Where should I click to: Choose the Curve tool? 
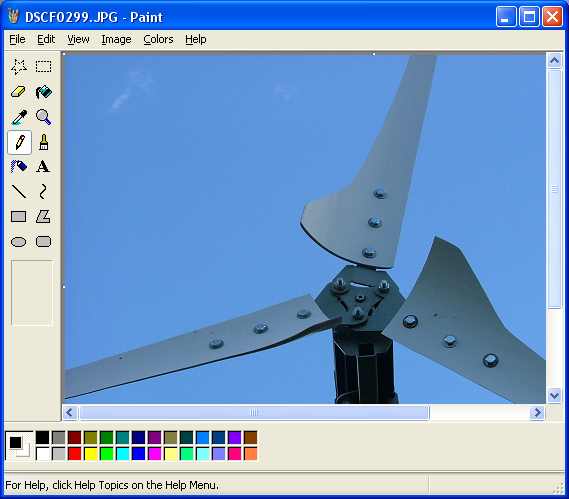[43, 192]
